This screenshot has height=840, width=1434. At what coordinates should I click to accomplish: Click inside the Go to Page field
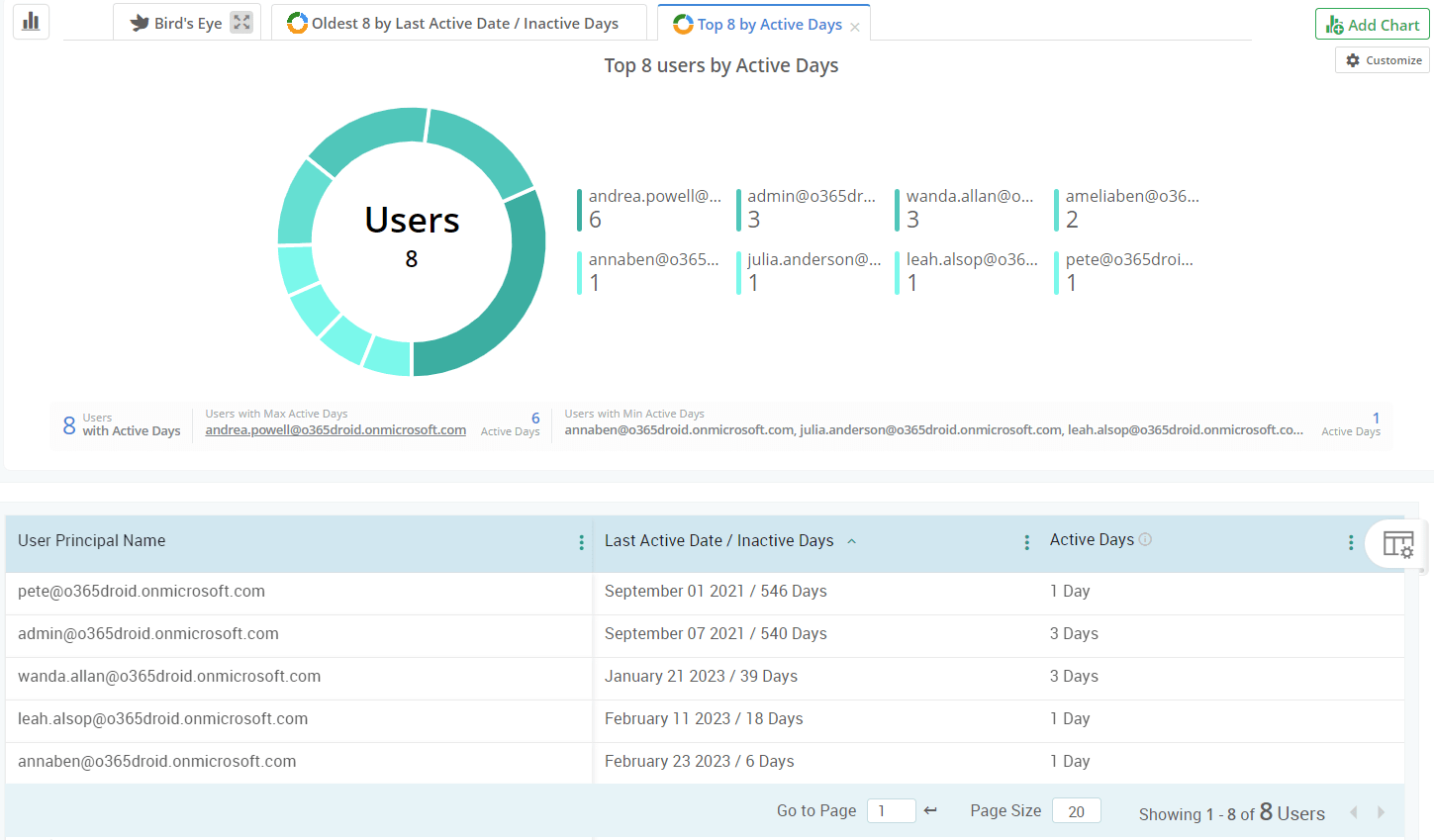coord(891,810)
